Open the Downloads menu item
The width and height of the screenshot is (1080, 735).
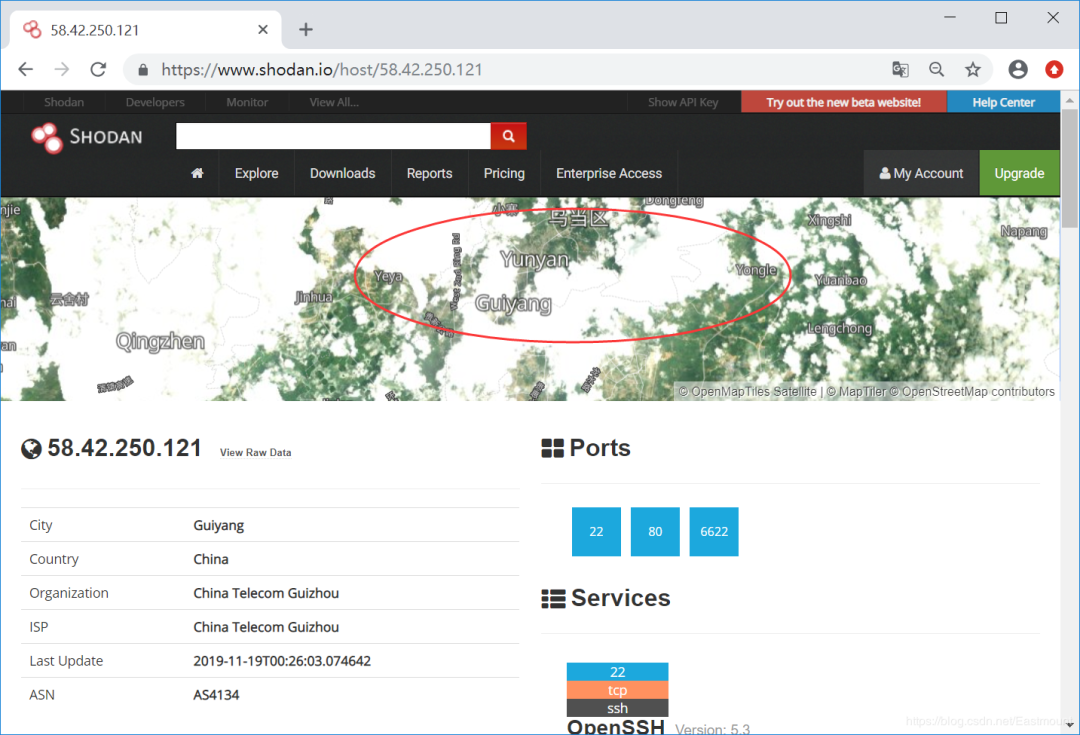coord(342,174)
